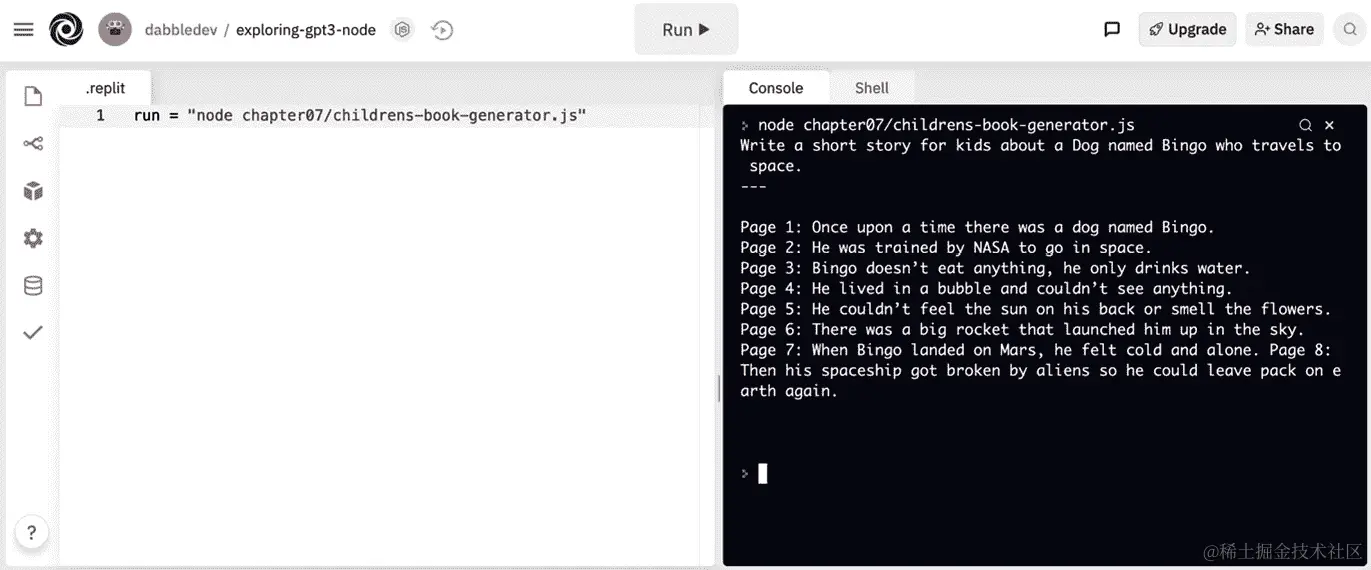Open the exploring-gpt3-node repl name
The width and height of the screenshot is (1371, 570).
pyautogui.click(x=306, y=30)
